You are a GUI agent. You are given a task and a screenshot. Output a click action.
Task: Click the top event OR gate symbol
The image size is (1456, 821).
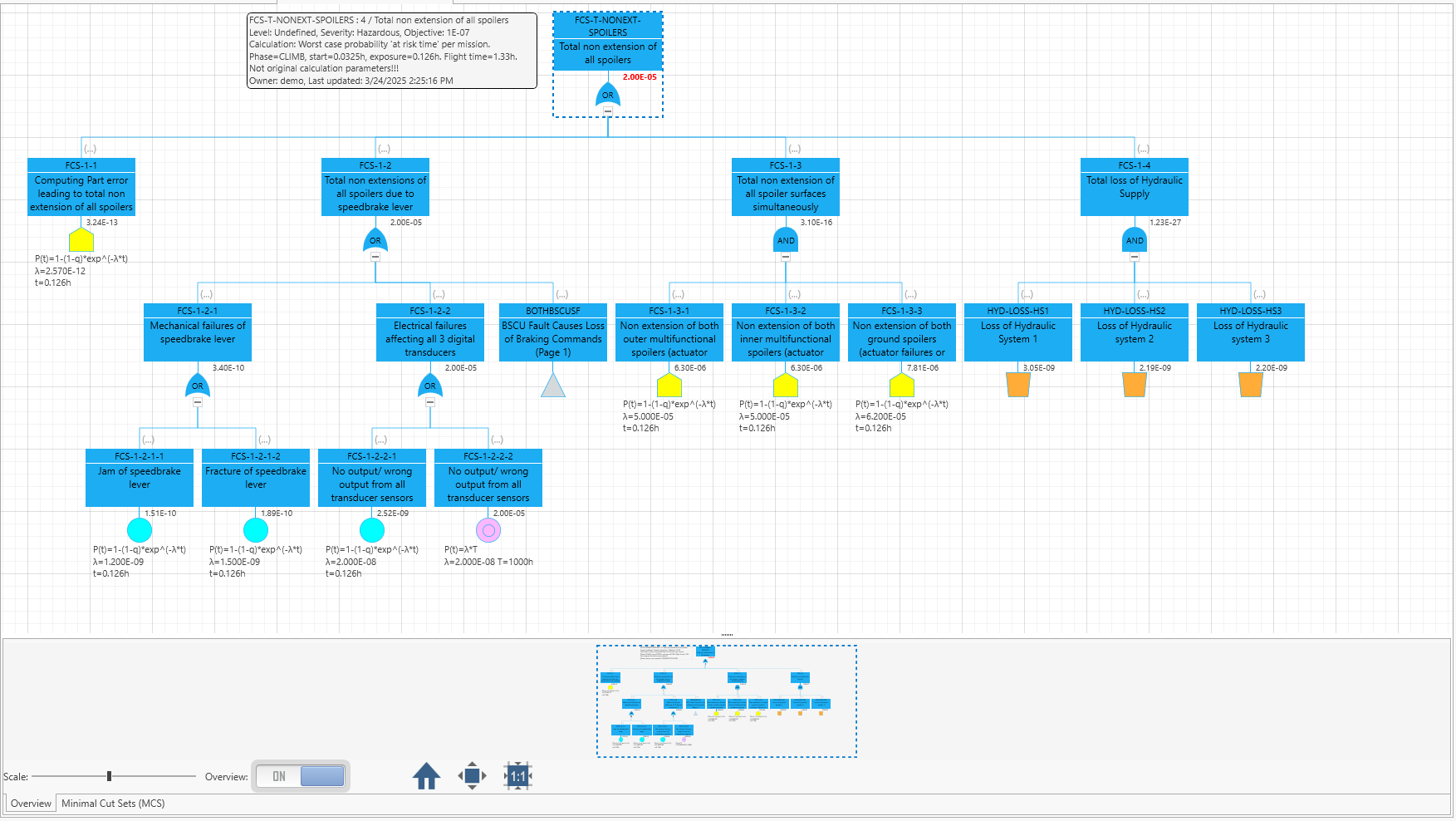pos(608,94)
